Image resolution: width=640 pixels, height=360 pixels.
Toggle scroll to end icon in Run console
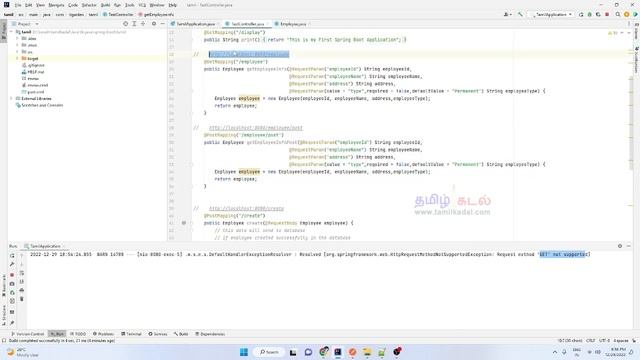pyautogui.click(x=22, y=282)
